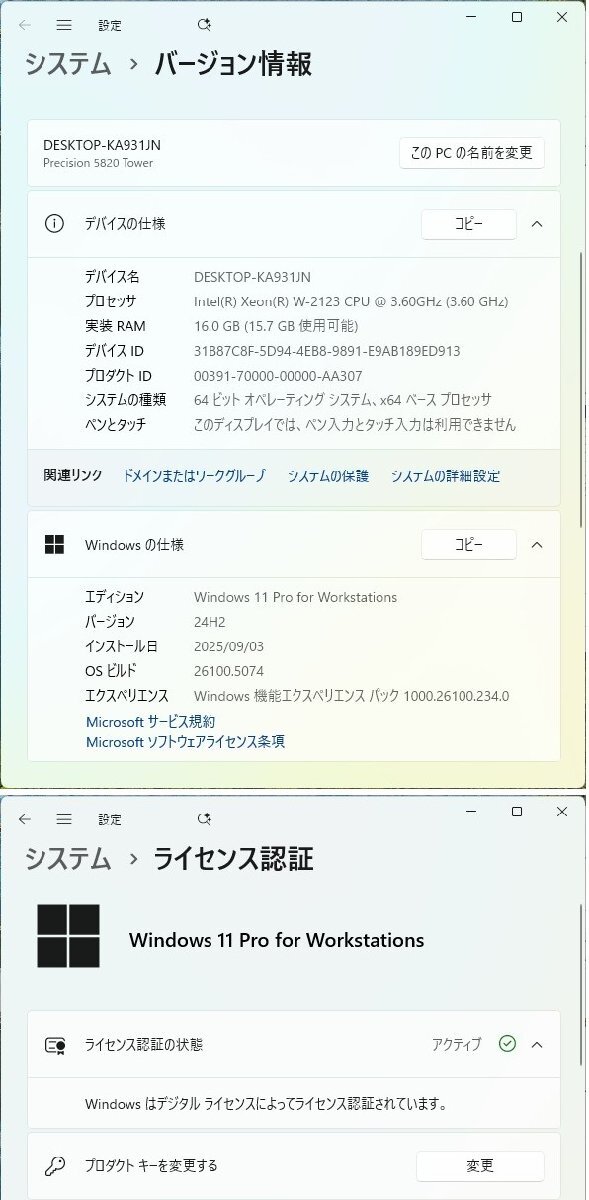Viewport: 589px width, 1200px height.
Task: Click Precision 5820 Tower model text
Action: [98, 163]
